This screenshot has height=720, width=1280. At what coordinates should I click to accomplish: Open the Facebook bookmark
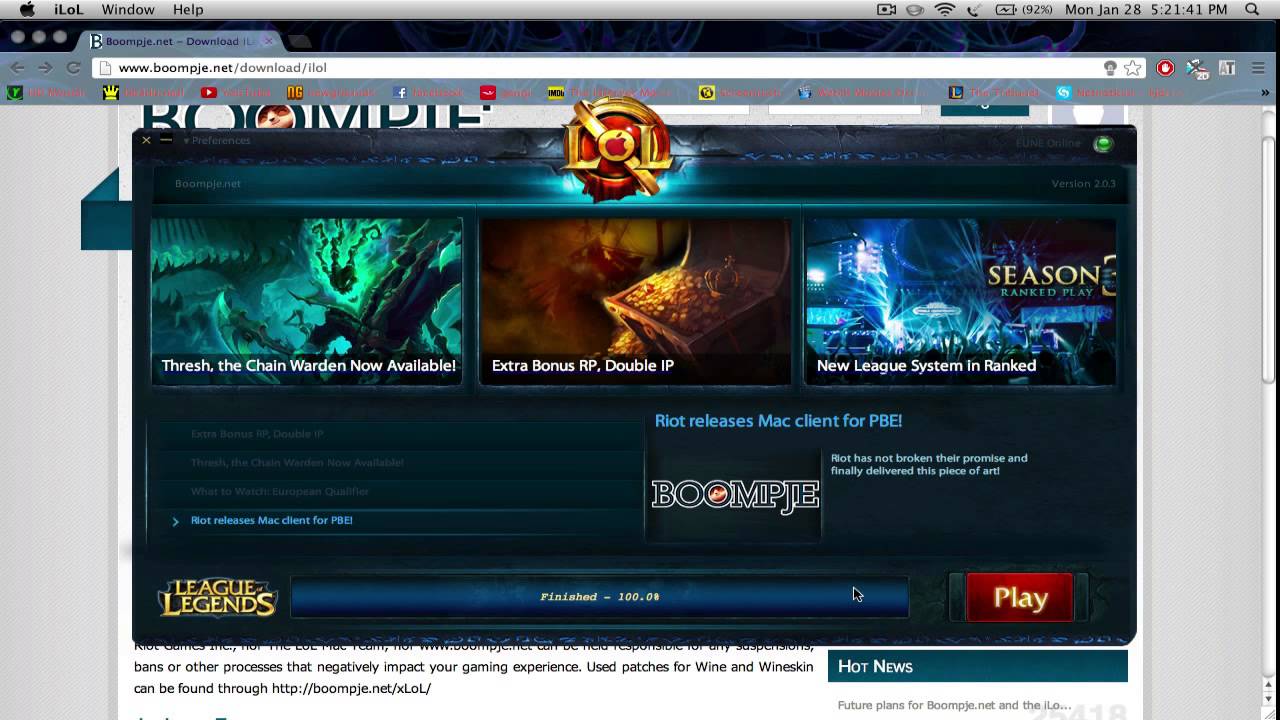[429, 93]
